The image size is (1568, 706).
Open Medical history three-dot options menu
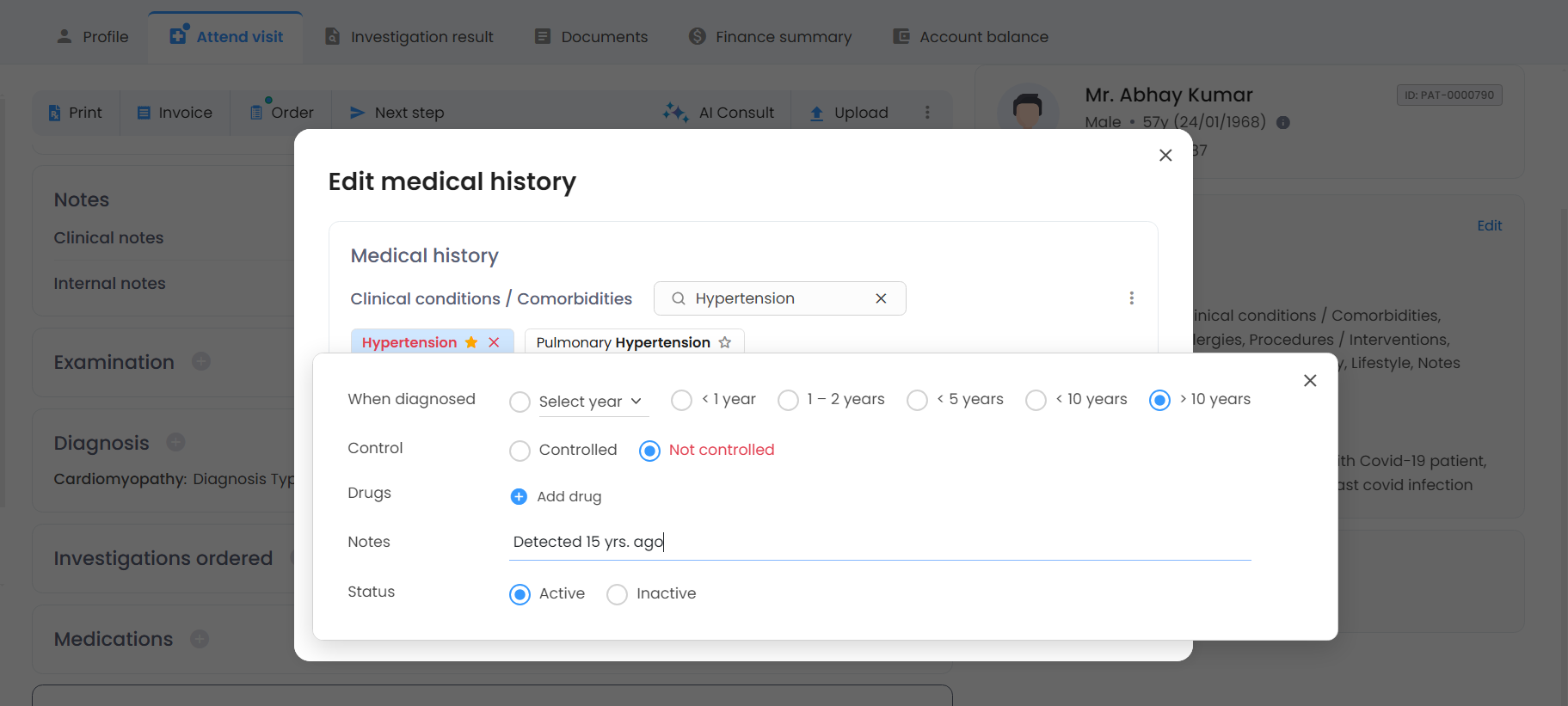coord(1131,298)
